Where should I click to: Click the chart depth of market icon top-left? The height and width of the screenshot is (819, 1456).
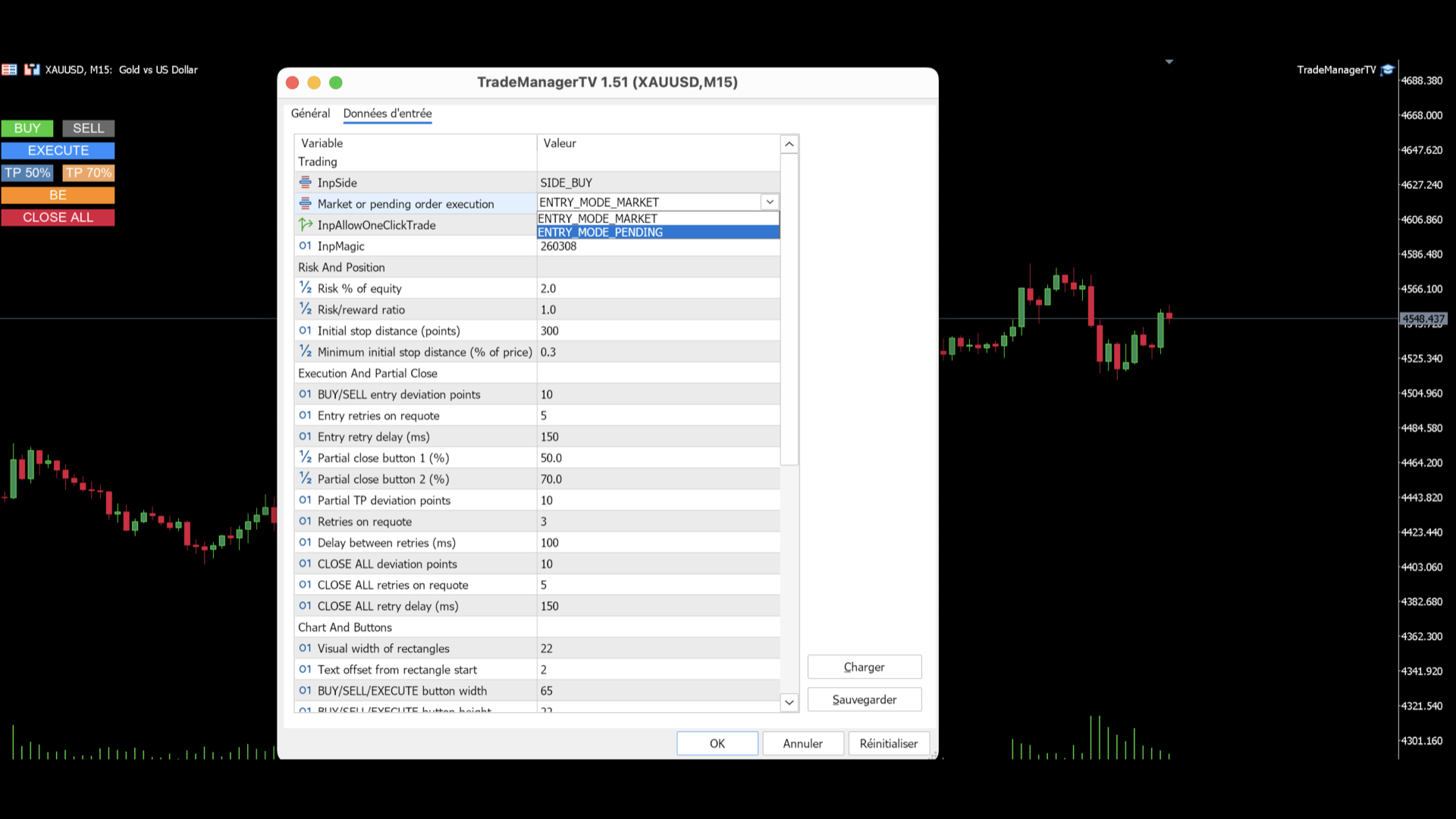pyautogui.click(x=9, y=70)
